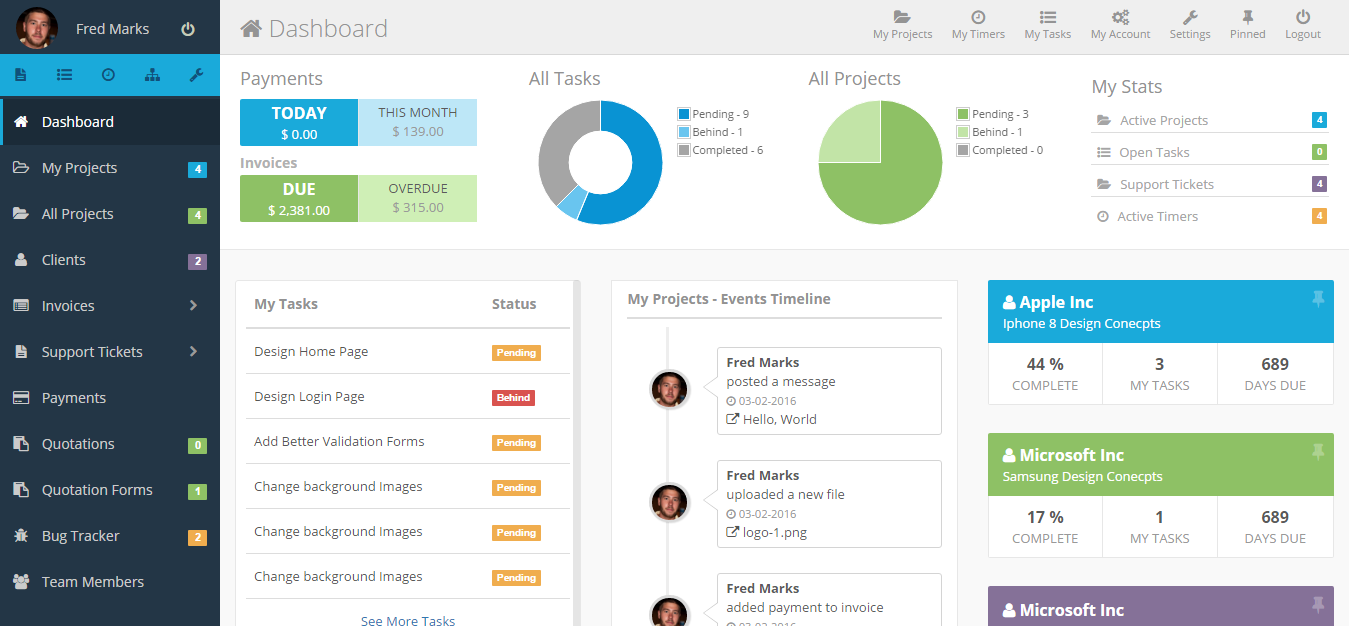Open the wrench icon in the blue sidebar strip

[x=196, y=75]
